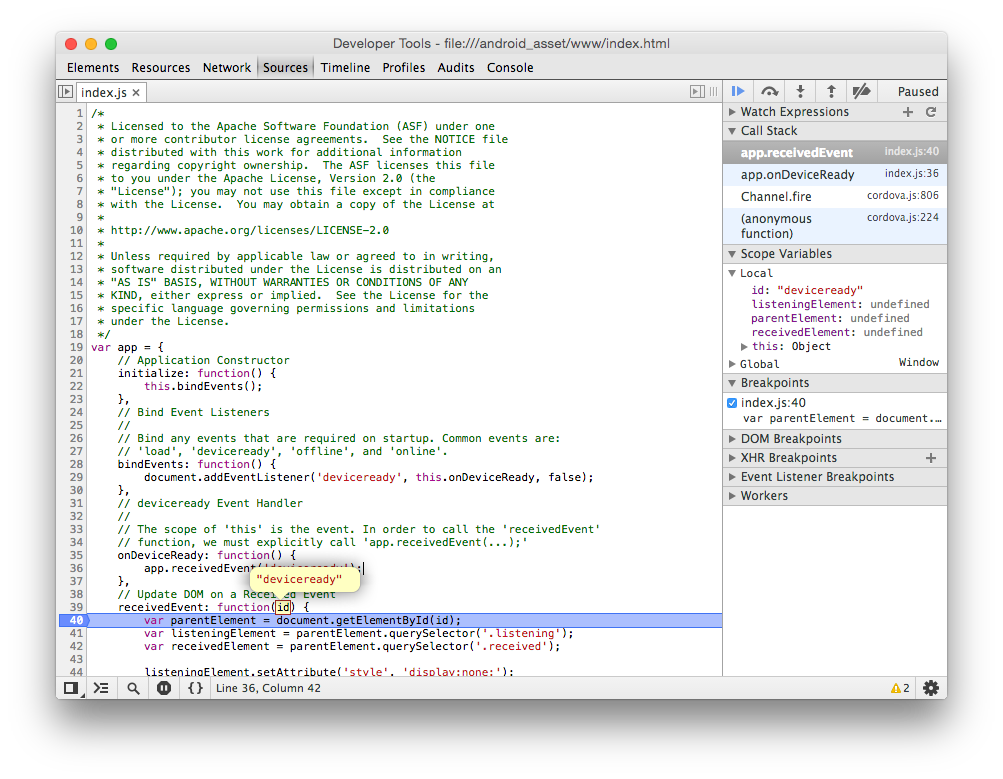Show the file navigator panel
This screenshot has height=779, width=1003.
(x=65, y=92)
